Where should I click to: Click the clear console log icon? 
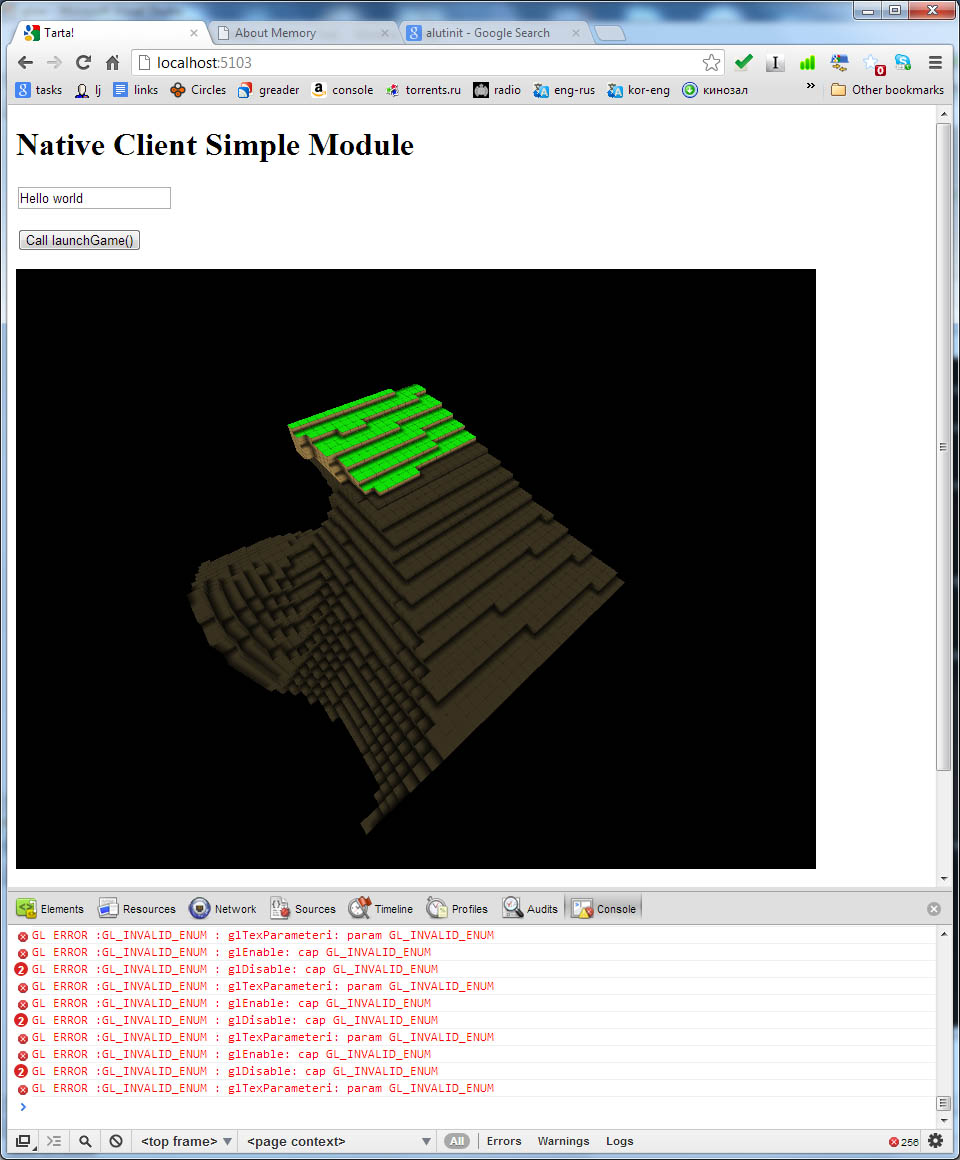point(116,1141)
